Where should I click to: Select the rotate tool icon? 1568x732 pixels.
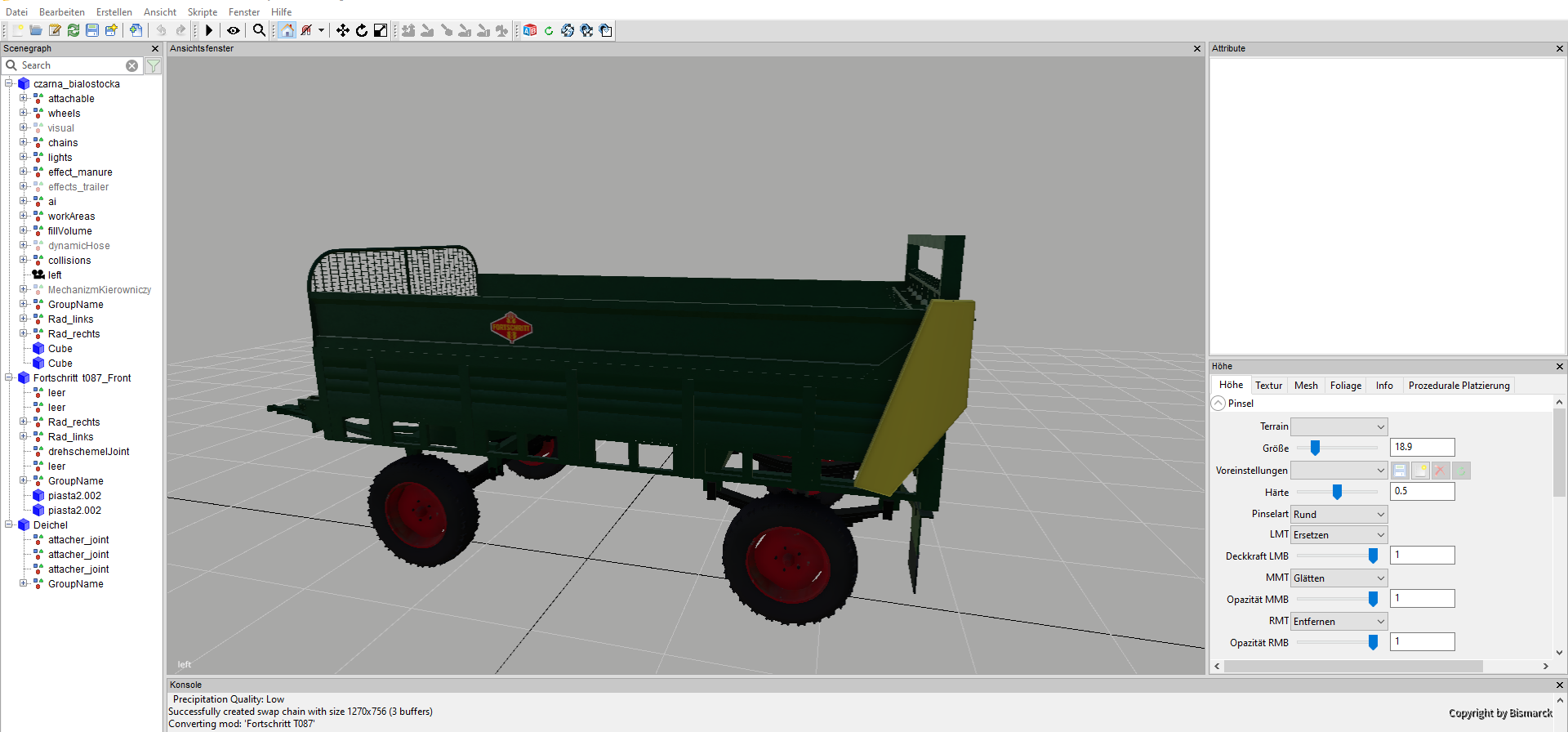[362, 30]
